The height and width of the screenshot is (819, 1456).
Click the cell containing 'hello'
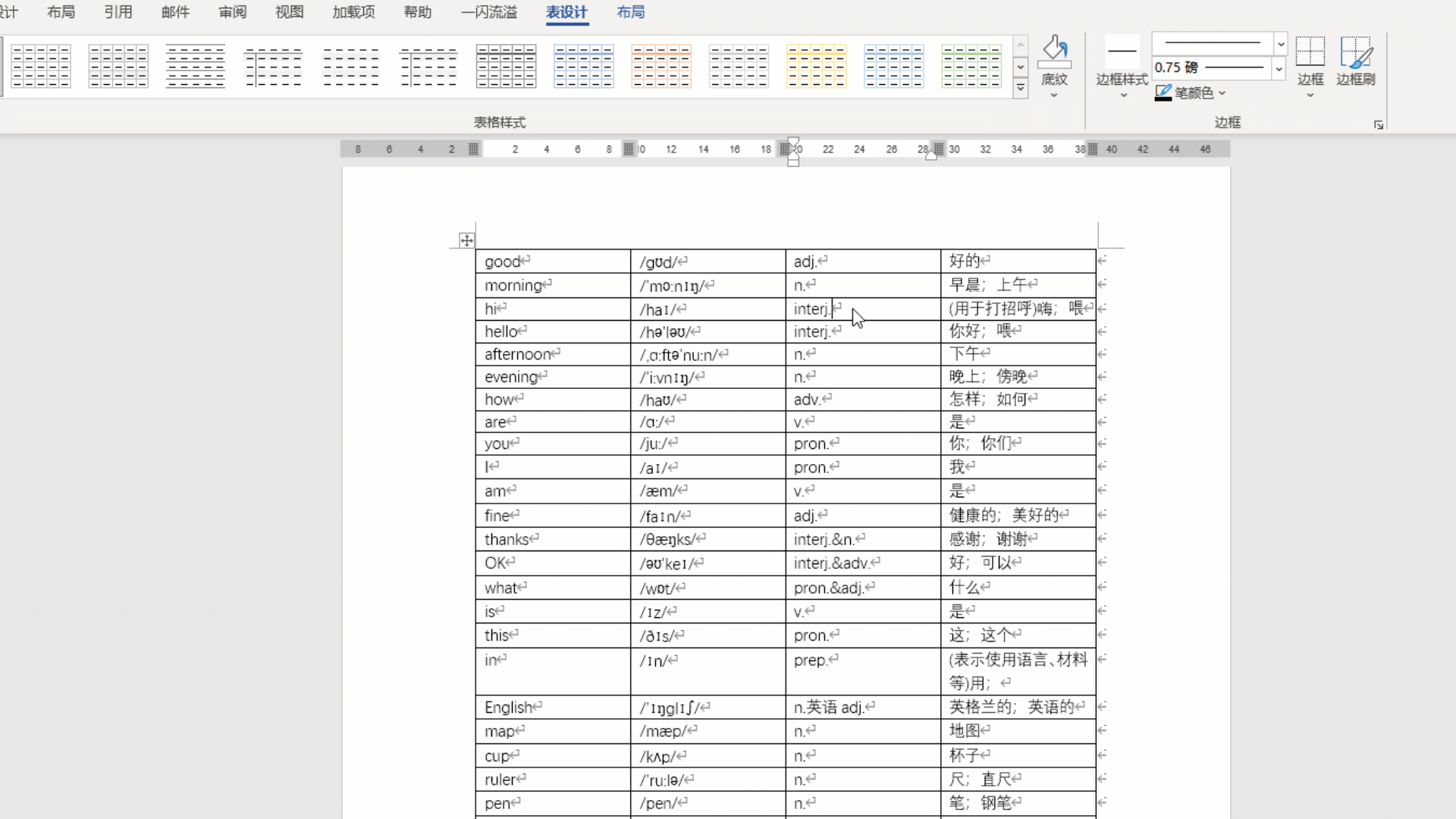pyautogui.click(x=553, y=331)
